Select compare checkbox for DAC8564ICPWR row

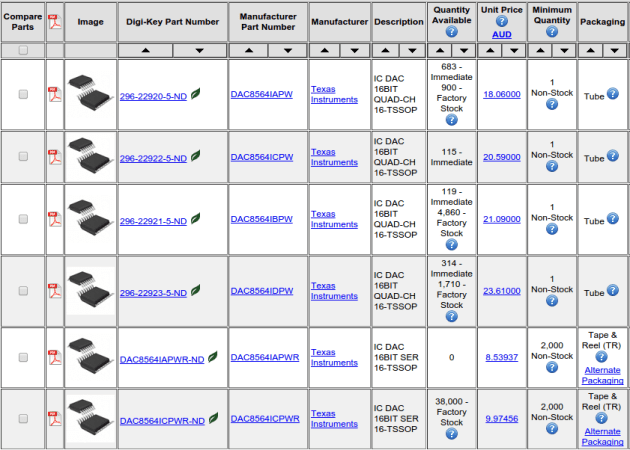23,419
